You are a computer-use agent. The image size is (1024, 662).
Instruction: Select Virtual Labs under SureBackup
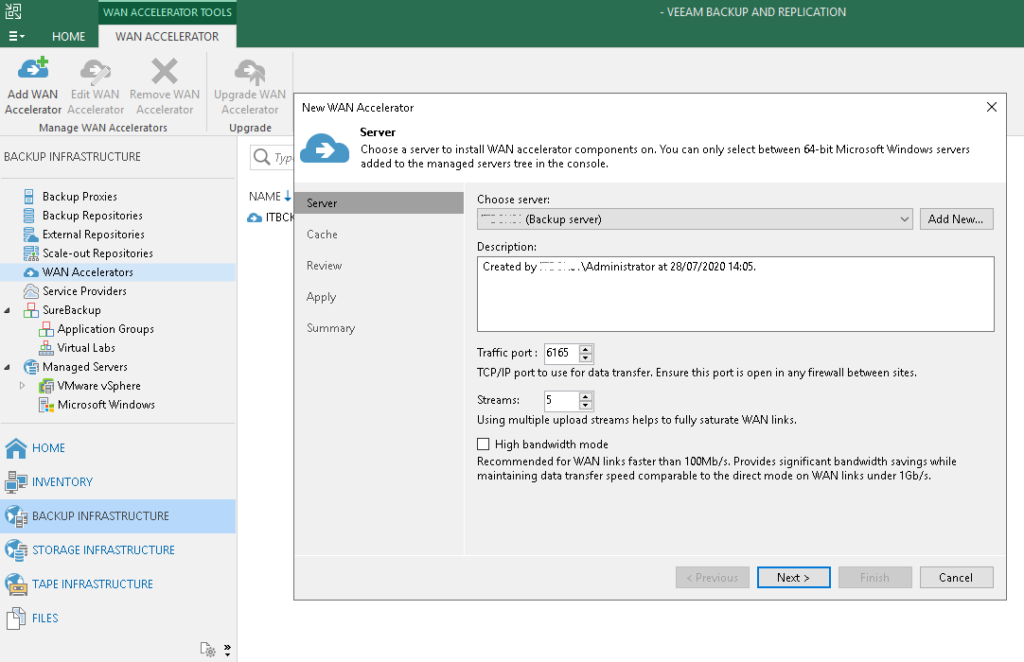(86, 348)
